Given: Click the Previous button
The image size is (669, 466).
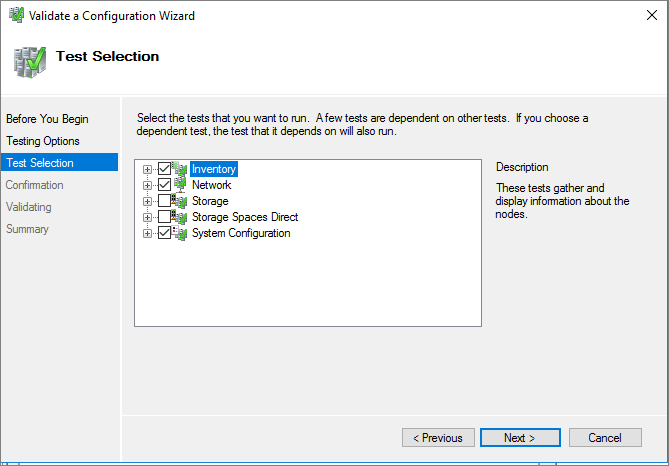Looking at the screenshot, I should pos(438,438).
